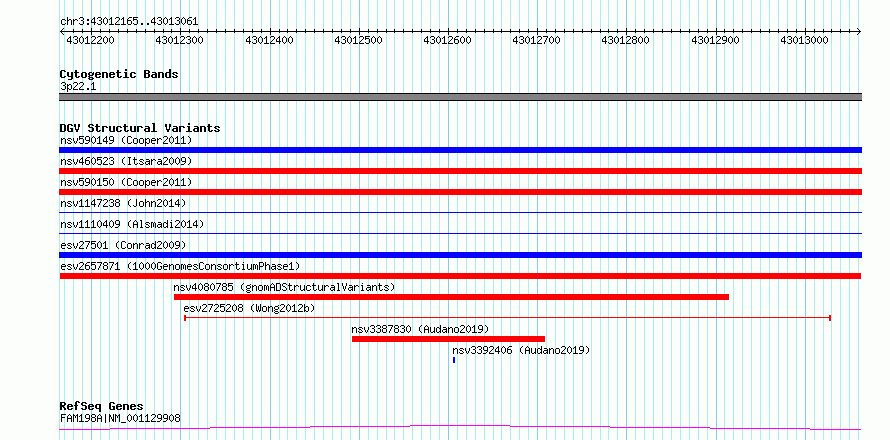Click the nsv3387830 (Audano2019) red bar
The height and width of the screenshot is (440, 890).
[448, 339]
